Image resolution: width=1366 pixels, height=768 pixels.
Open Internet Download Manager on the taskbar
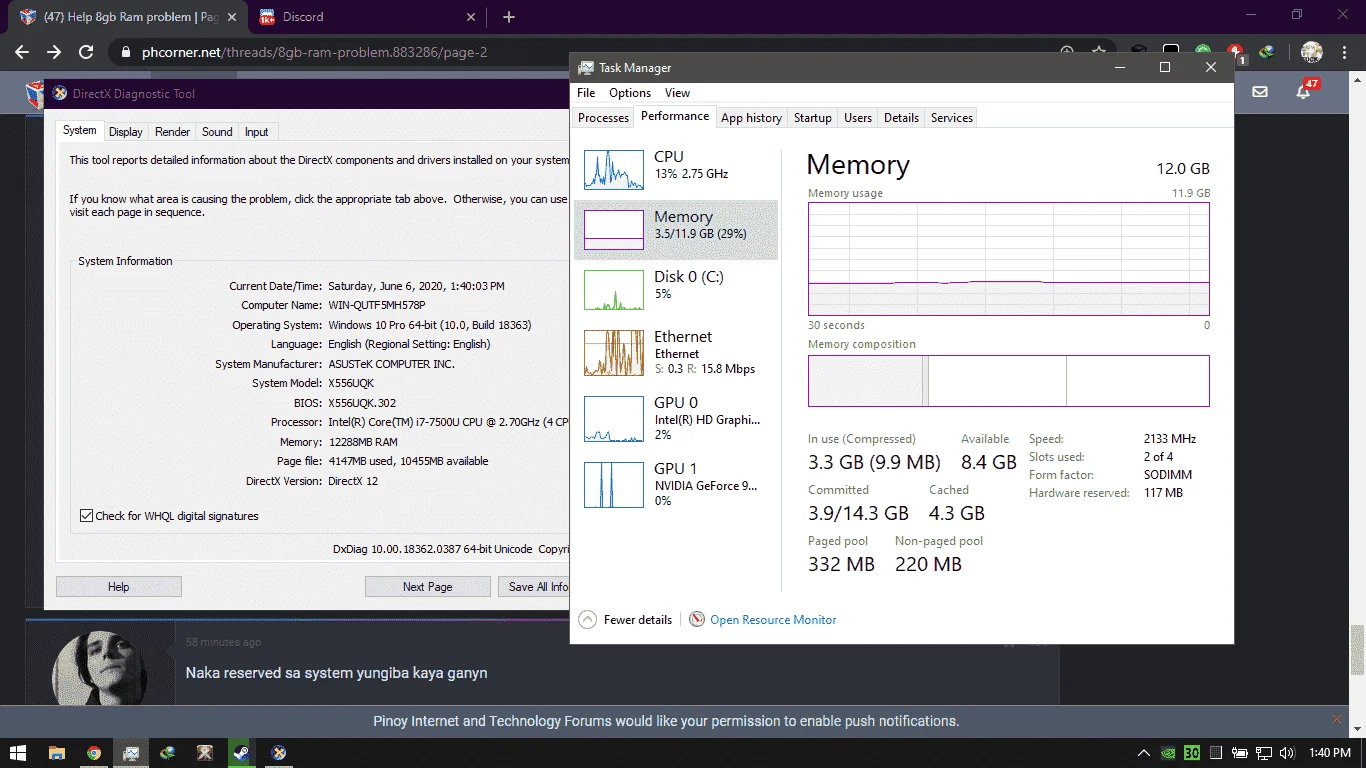click(x=168, y=753)
